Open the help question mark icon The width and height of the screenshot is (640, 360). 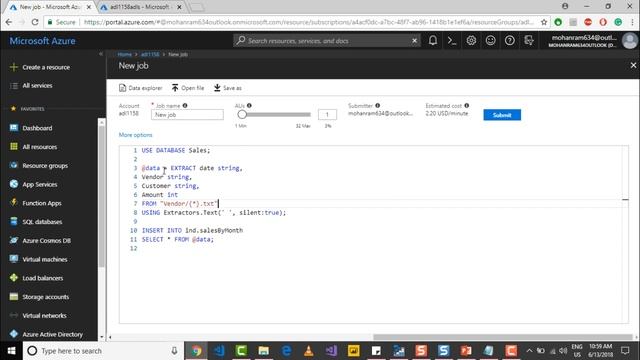point(509,40)
